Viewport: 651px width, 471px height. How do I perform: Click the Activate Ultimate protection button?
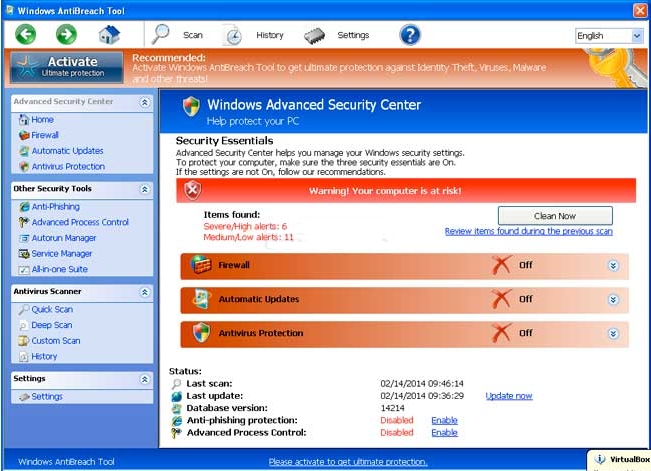(x=66, y=67)
